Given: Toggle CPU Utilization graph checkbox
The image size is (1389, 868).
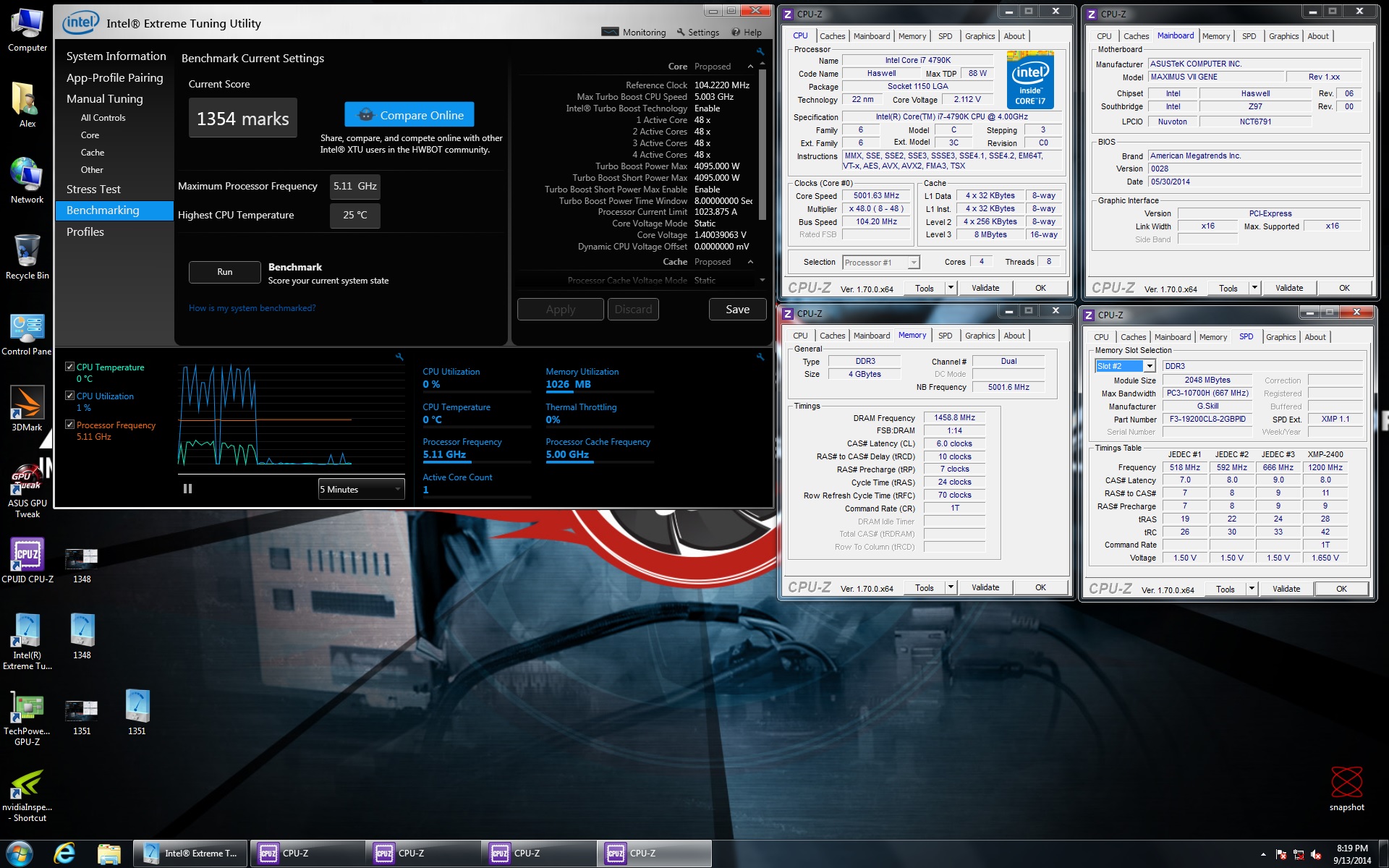Looking at the screenshot, I should click(x=69, y=396).
